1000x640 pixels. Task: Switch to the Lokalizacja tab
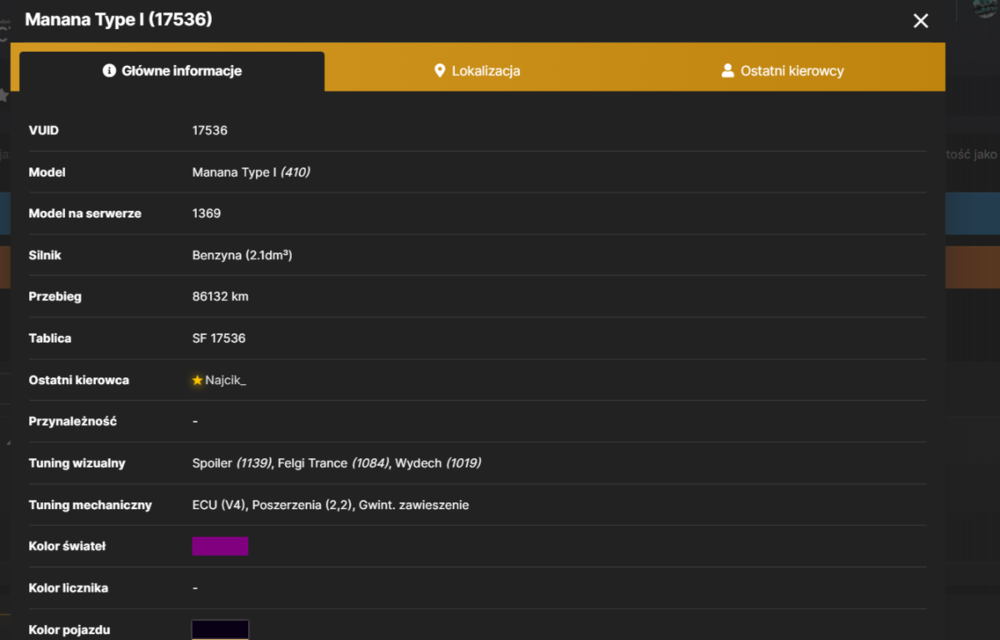coord(477,71)
